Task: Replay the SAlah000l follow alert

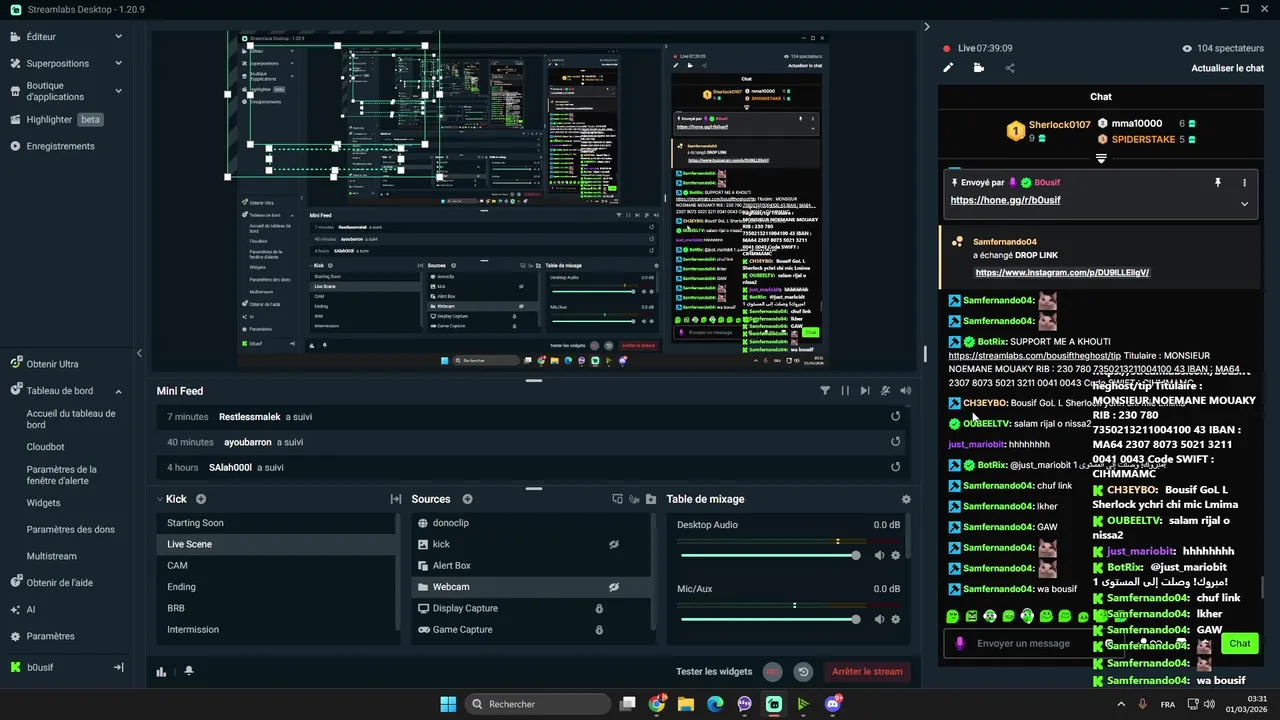Action: [x=895, y=466]
